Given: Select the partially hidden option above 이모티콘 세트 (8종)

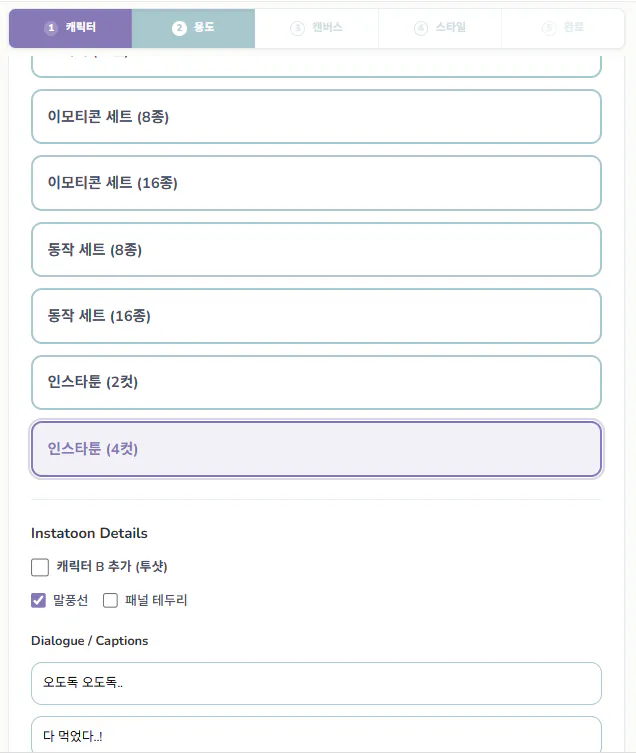Looking at the screenshot, I should click(x=316, y=67).
